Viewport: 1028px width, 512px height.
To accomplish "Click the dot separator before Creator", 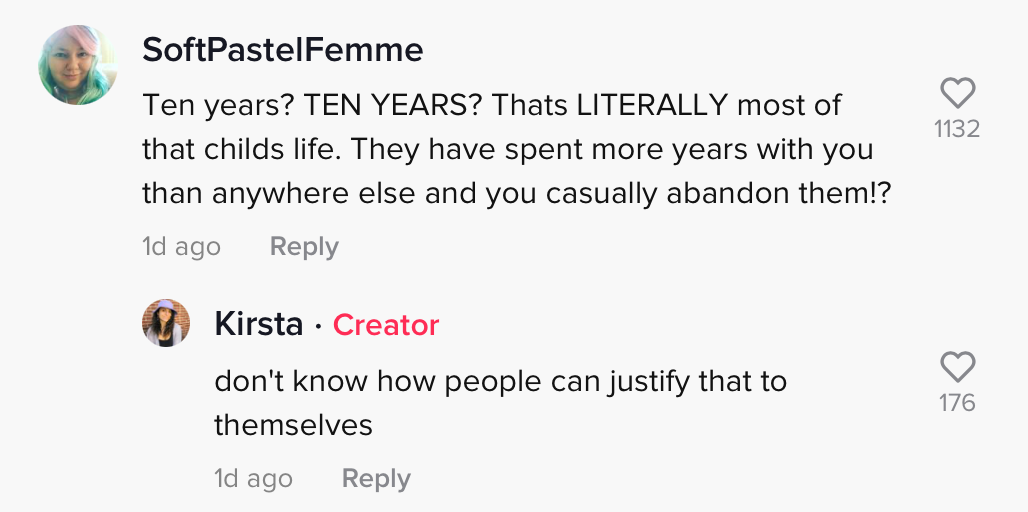I will click(x=318, y=326).
